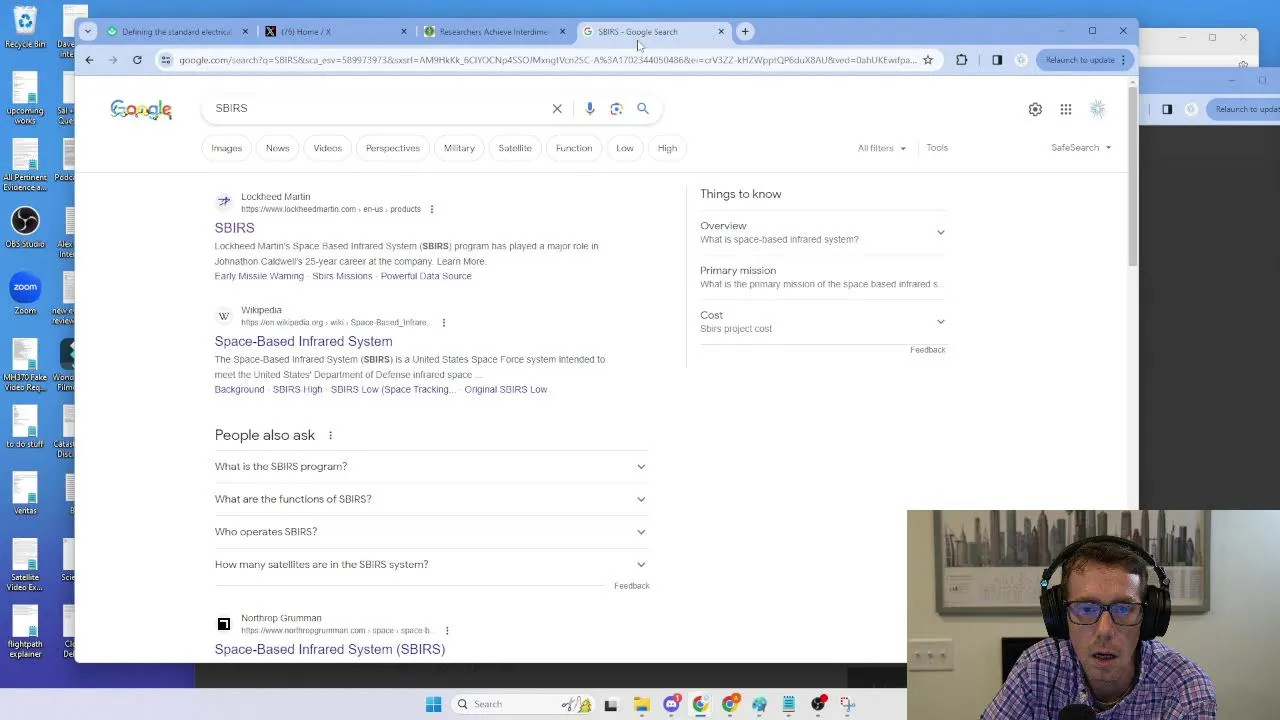Open Northrop Grumman Space-Based Infrared System link
1280x720 pixels.
(329, 649)
